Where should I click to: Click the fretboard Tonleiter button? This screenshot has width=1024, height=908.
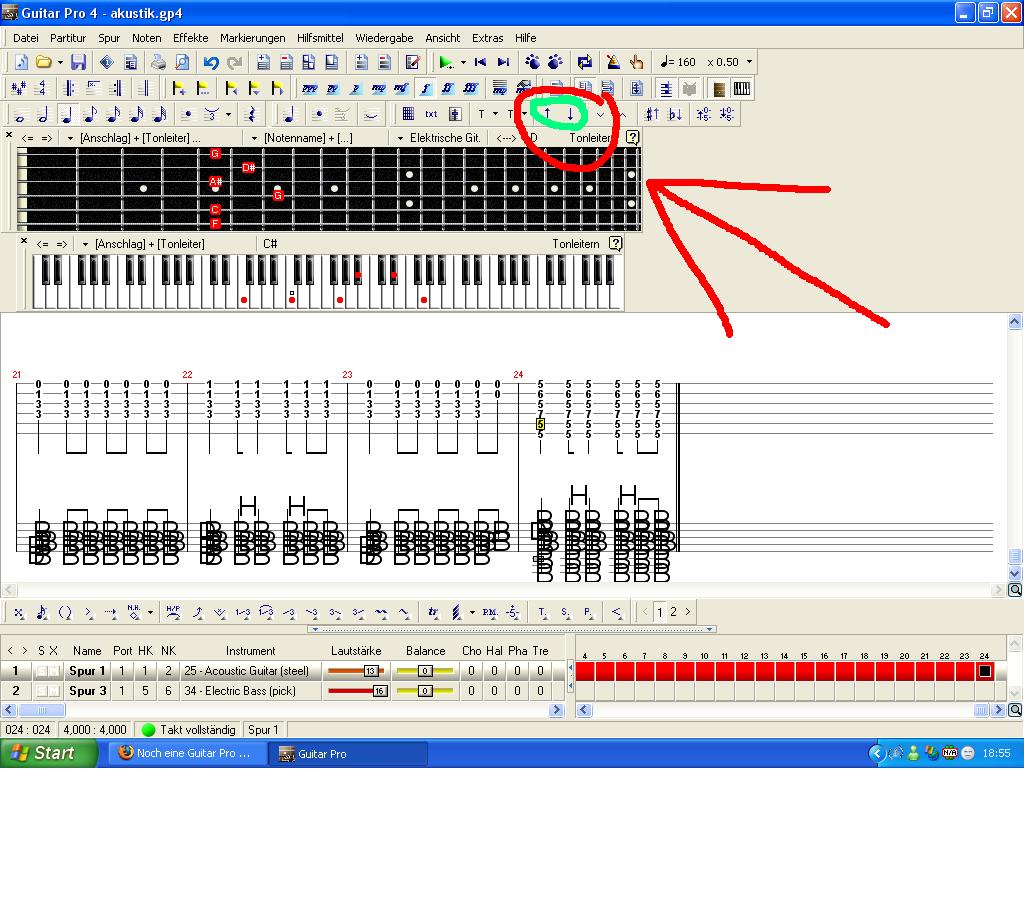590,138
